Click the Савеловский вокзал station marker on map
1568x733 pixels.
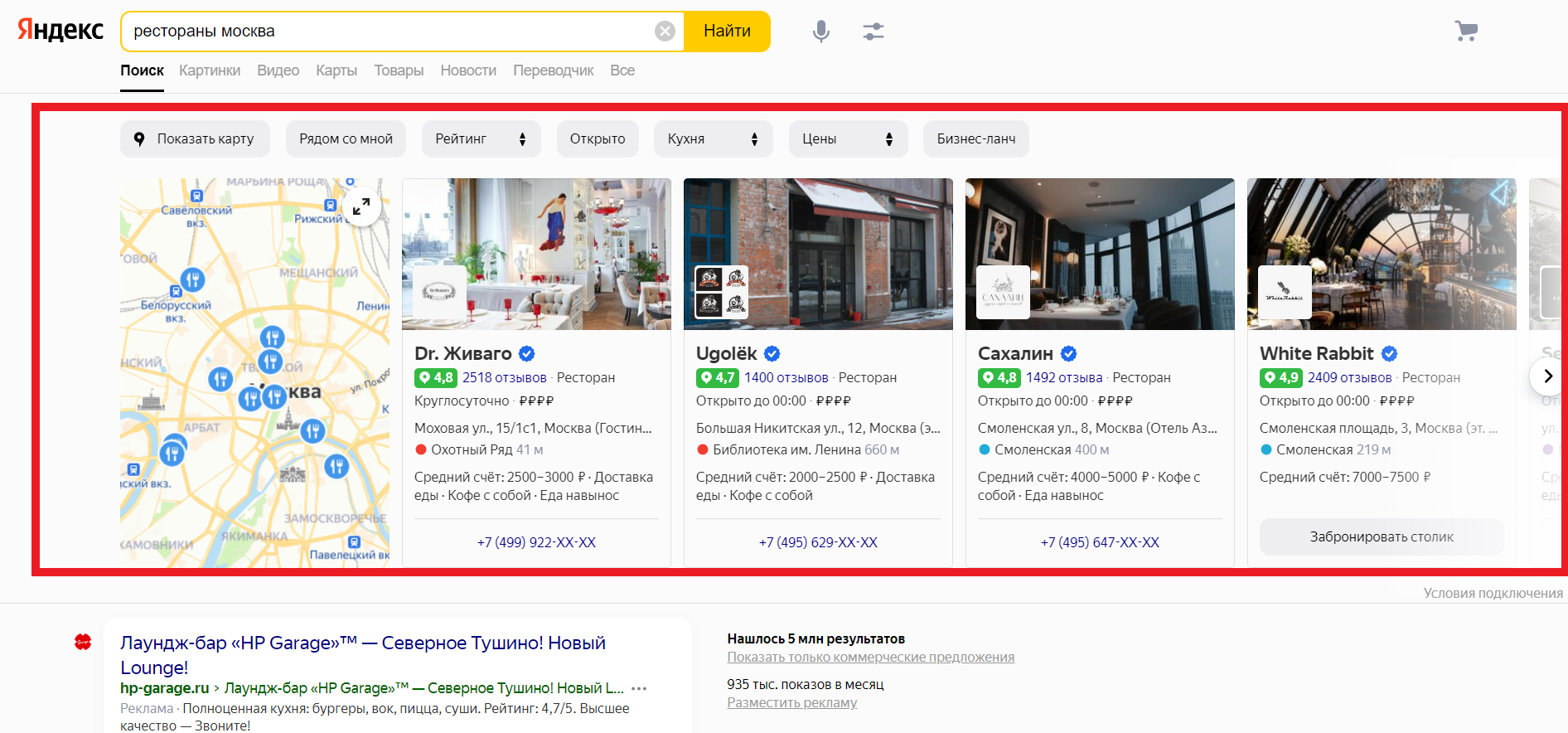(x=196, y=197)
